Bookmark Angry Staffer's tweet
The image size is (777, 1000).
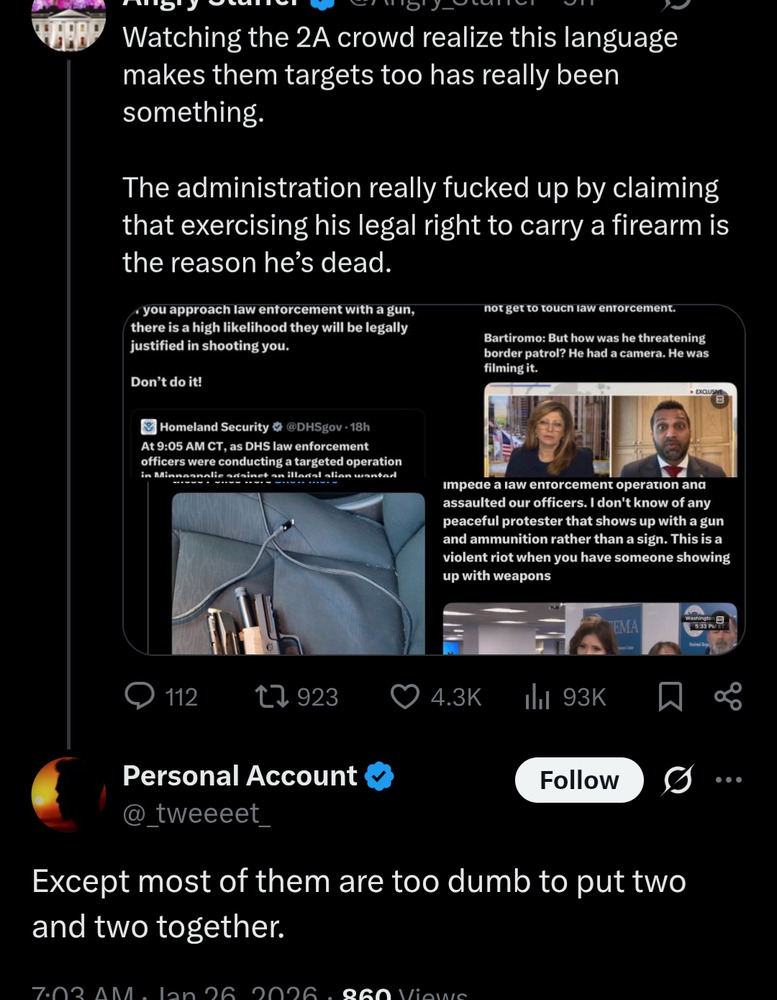pyautogui.click(x=670, y=696)
